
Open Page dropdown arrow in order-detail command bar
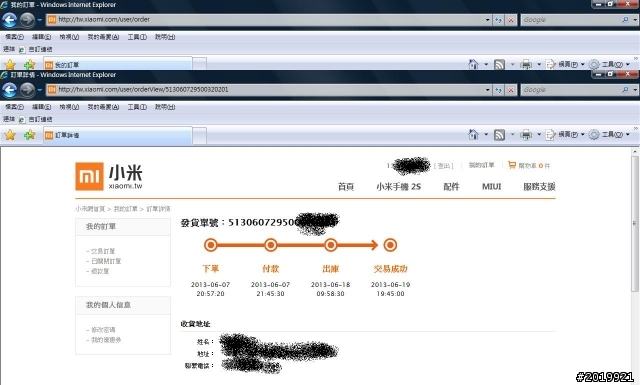pyautogui.click(x=582, y=134)
